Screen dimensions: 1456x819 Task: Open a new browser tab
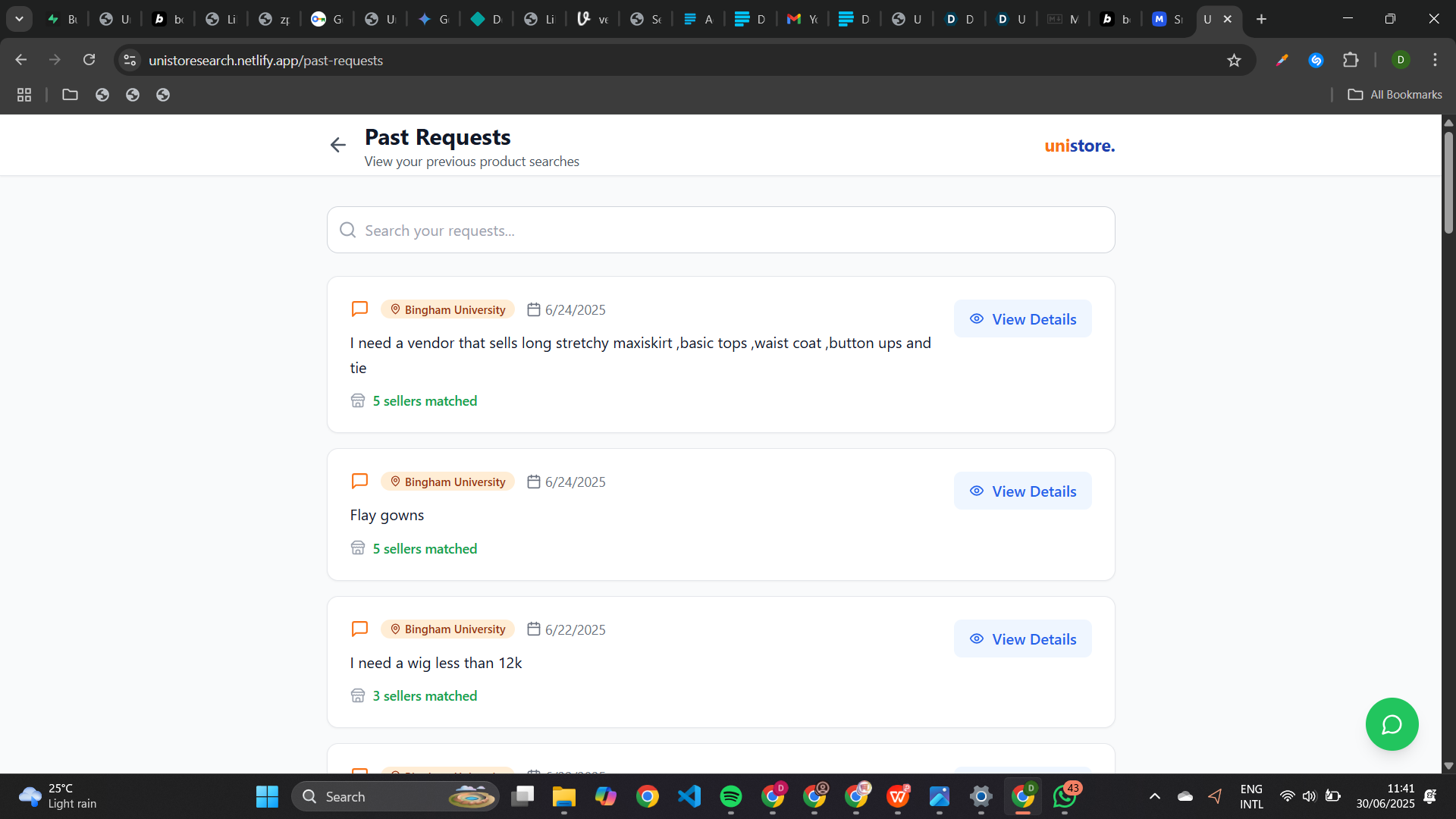tap(1261, 19)
